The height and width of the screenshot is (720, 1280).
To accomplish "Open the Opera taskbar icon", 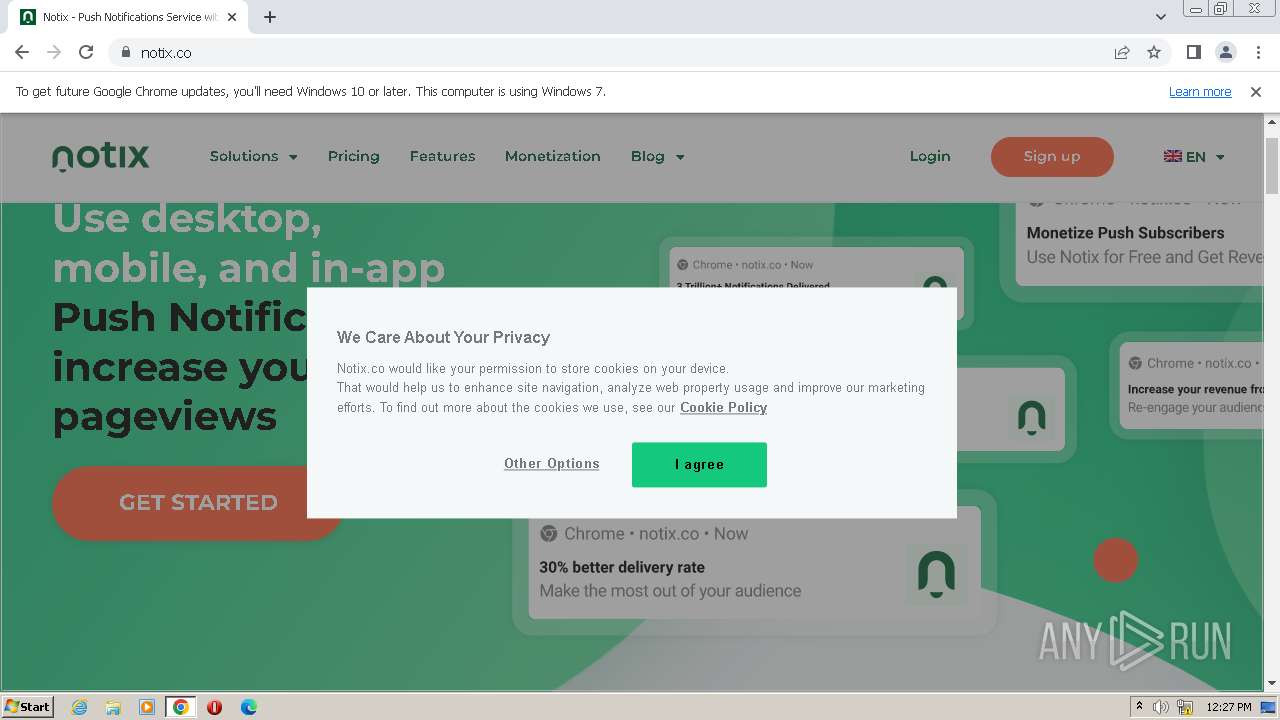I will [214, 707].
